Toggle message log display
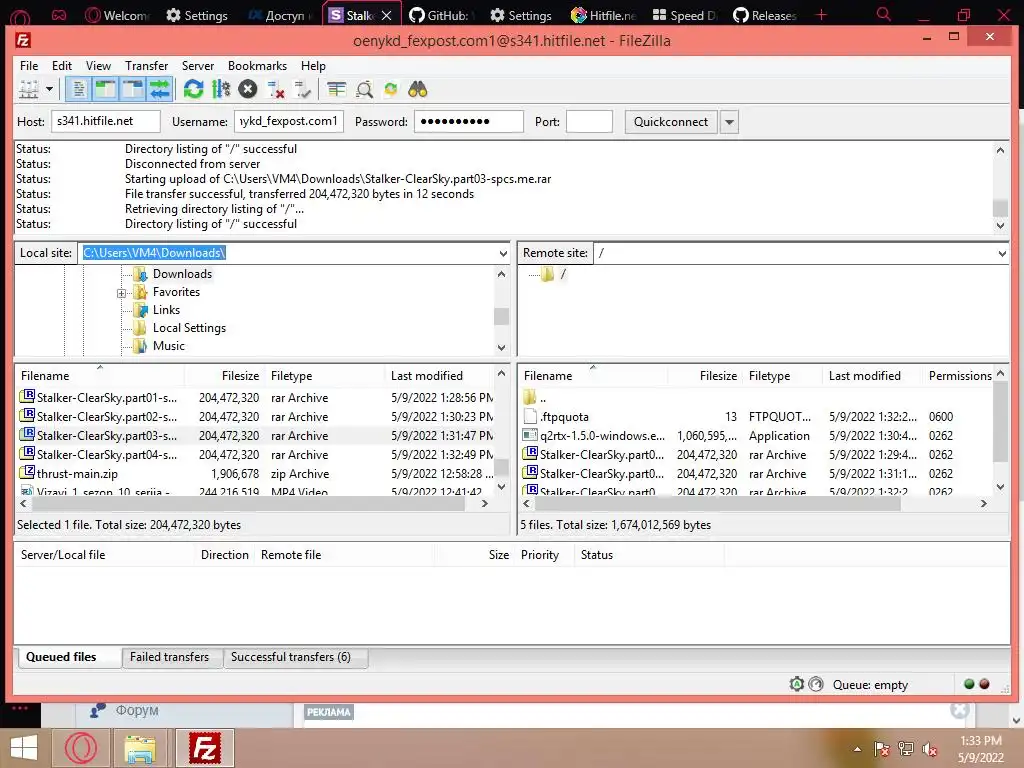The width and height of the screenshot is (1024, 768). click(79, 89)
